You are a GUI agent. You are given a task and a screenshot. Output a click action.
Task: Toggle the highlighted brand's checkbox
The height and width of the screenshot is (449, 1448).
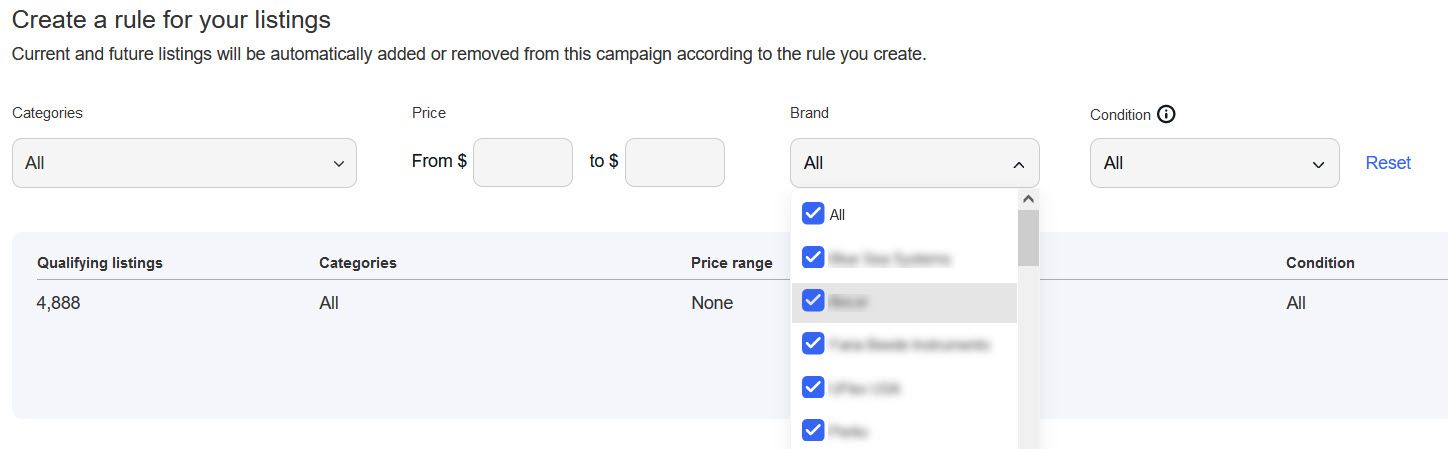point(813,301)
